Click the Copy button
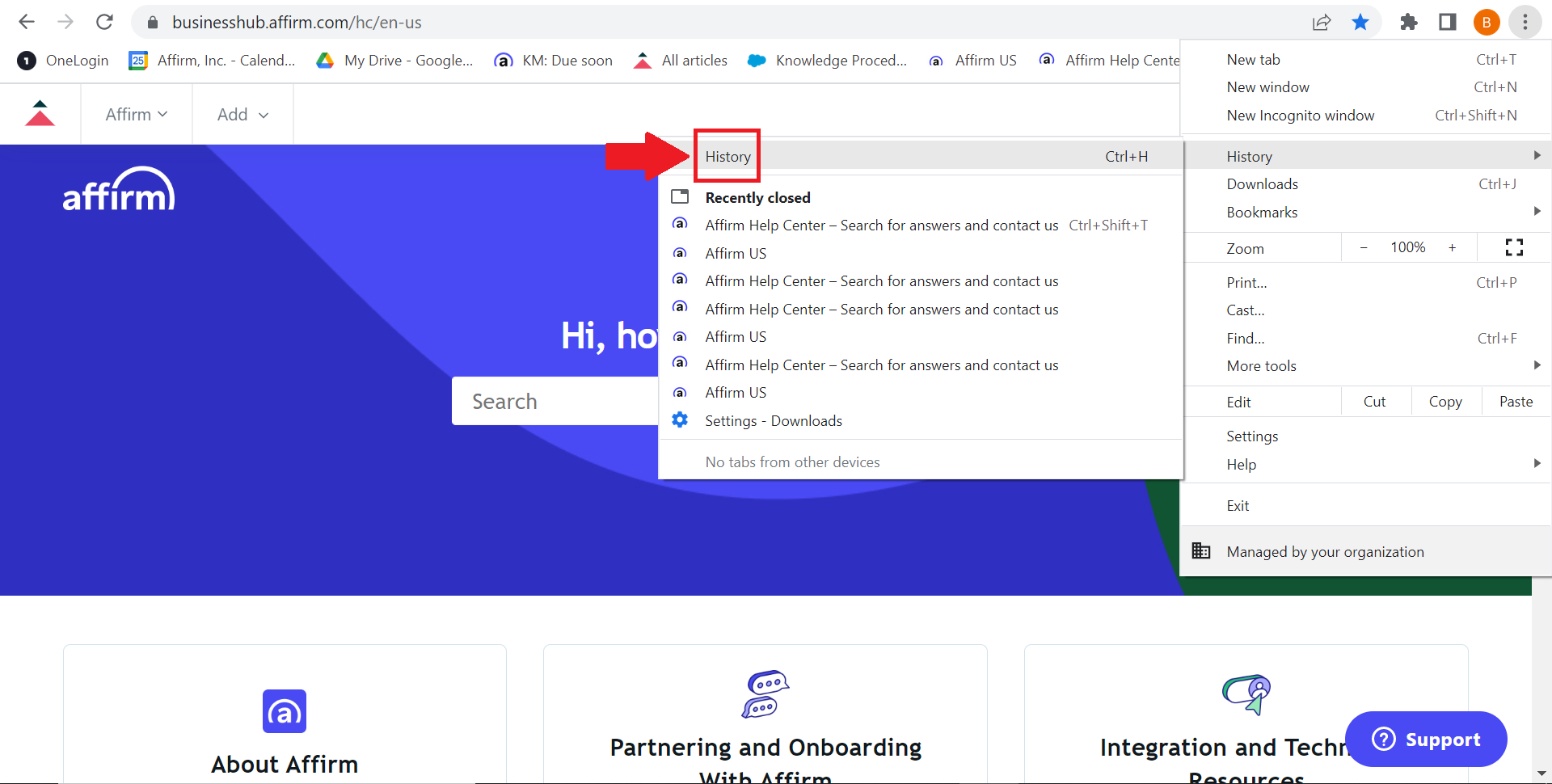 pyautogui.click(x=1445, y=402)
